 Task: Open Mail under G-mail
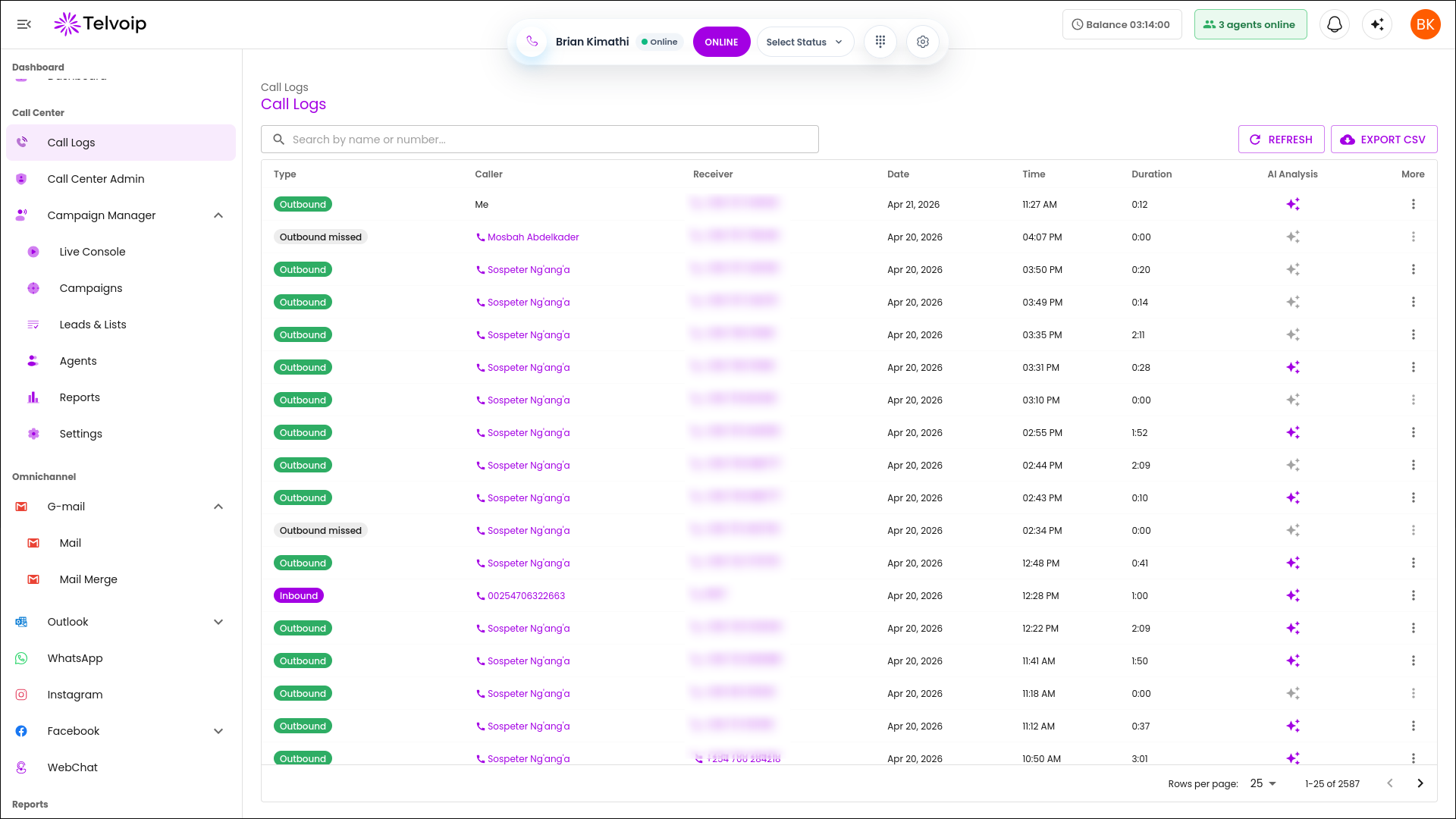[121, 543]
